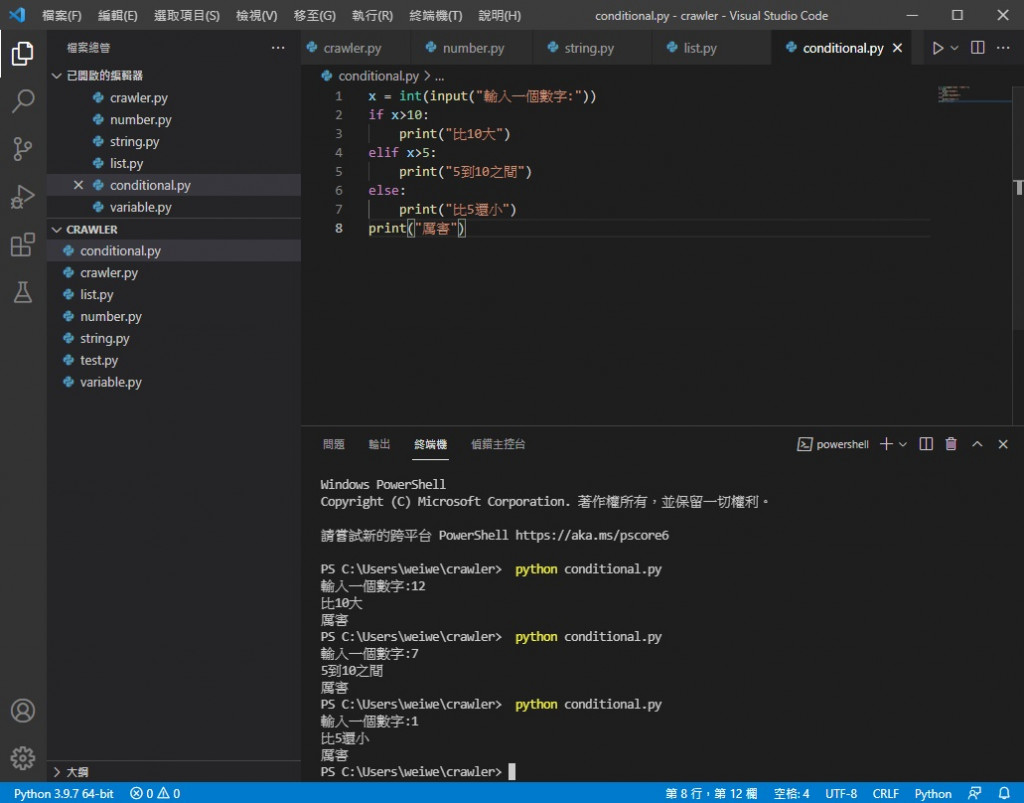Close the terminal panel

1003,444
